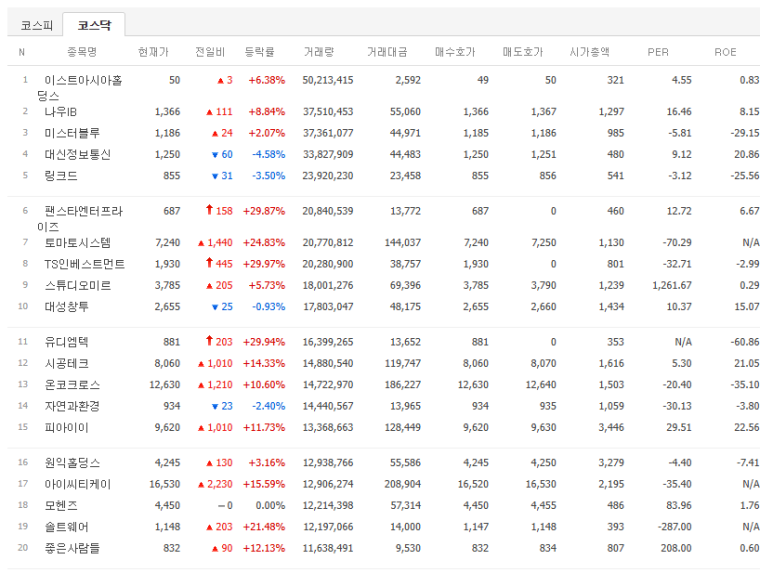The image size is (773, 573).
Task: Click volume value 50,213,415
Action: [x=328, y=80]
